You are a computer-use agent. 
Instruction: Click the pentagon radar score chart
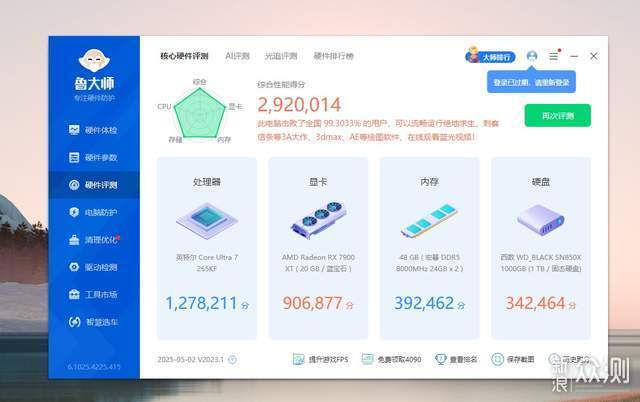[x=200, y=113]
